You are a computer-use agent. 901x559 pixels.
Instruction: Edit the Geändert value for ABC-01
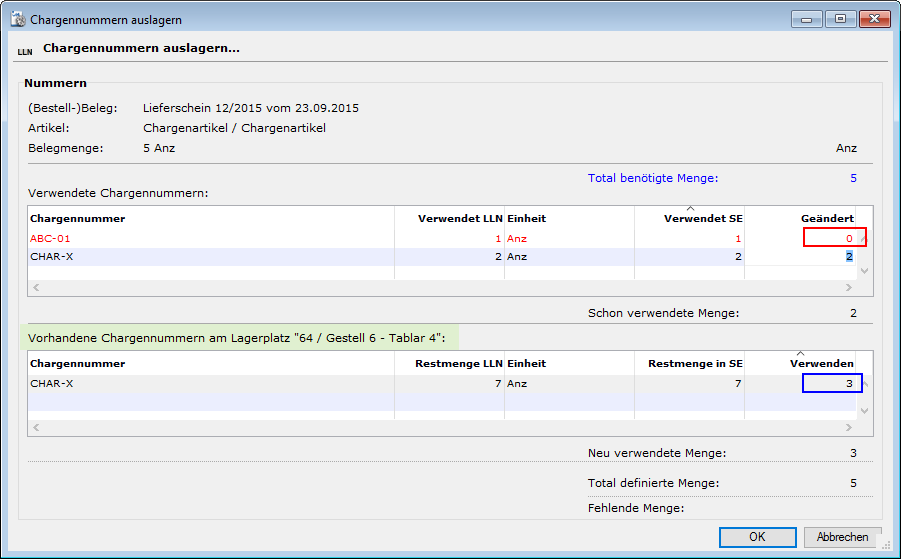click(833, 238)
